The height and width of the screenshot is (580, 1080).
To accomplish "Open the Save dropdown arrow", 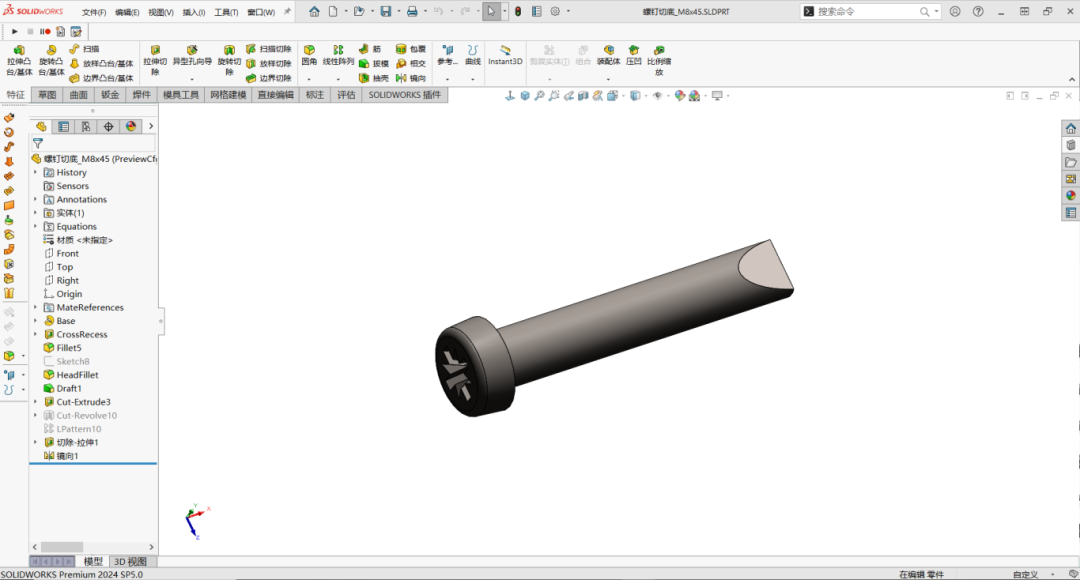I will coord(398,12).
